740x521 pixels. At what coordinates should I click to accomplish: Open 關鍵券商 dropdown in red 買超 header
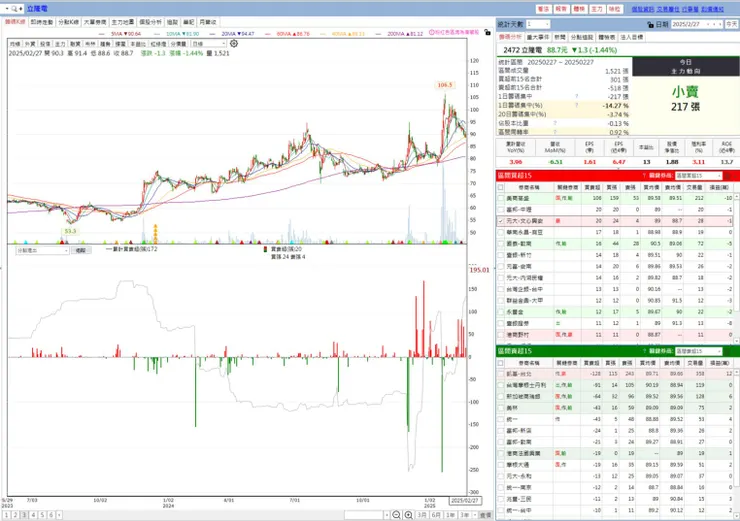698,176
